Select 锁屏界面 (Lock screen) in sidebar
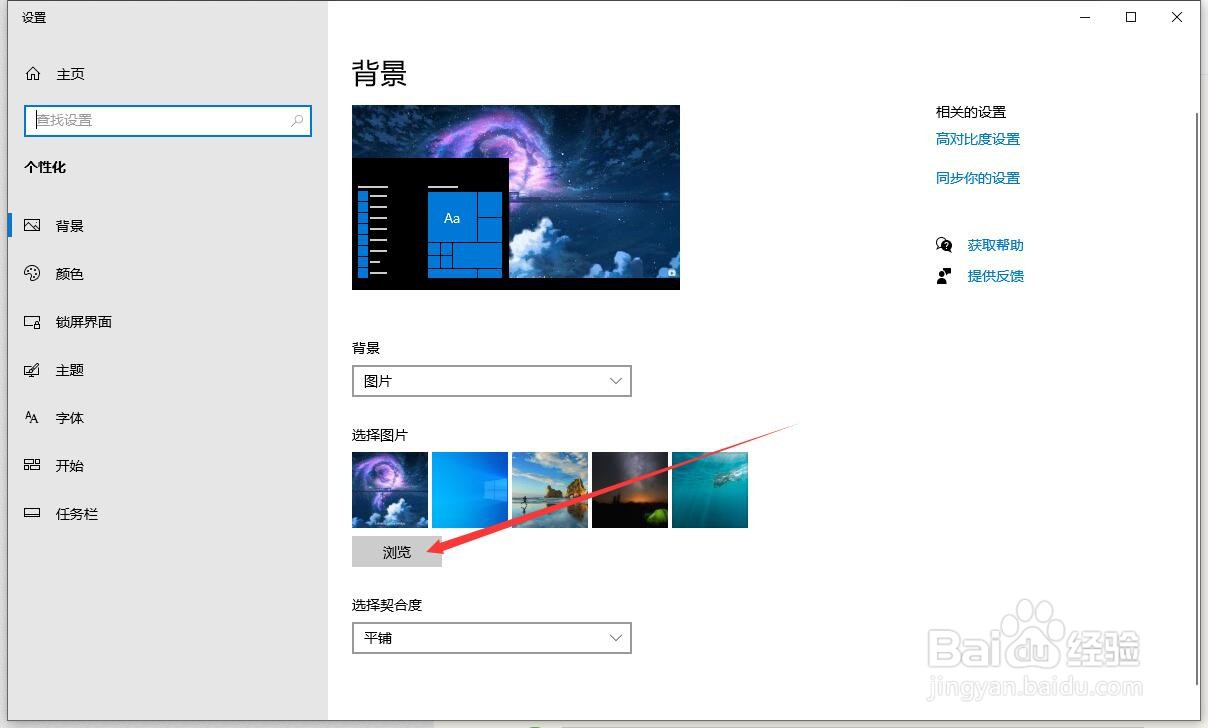Screen dimensions: 1208x728 click(32, 321)
